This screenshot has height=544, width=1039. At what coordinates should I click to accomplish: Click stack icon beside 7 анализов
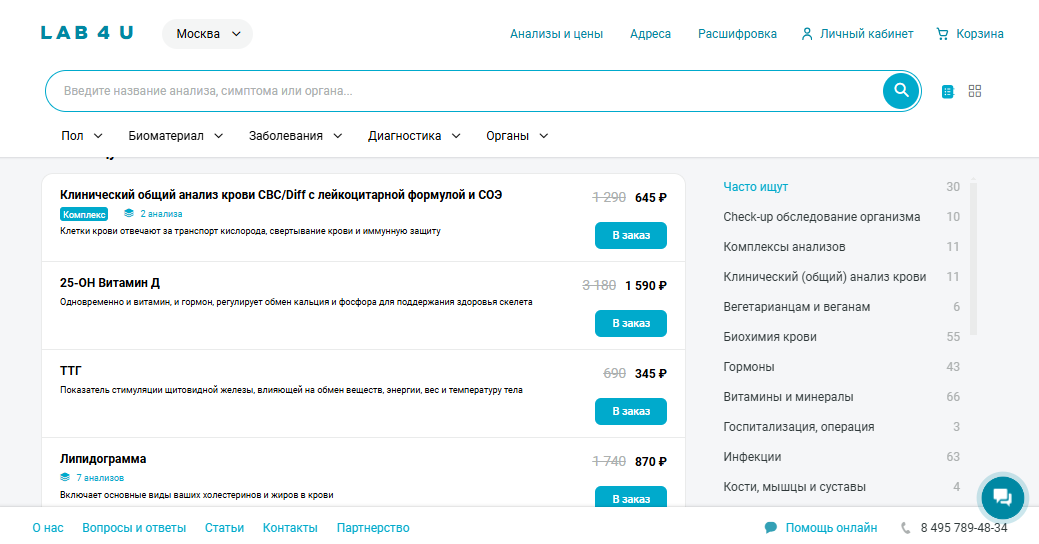point(64,477)
